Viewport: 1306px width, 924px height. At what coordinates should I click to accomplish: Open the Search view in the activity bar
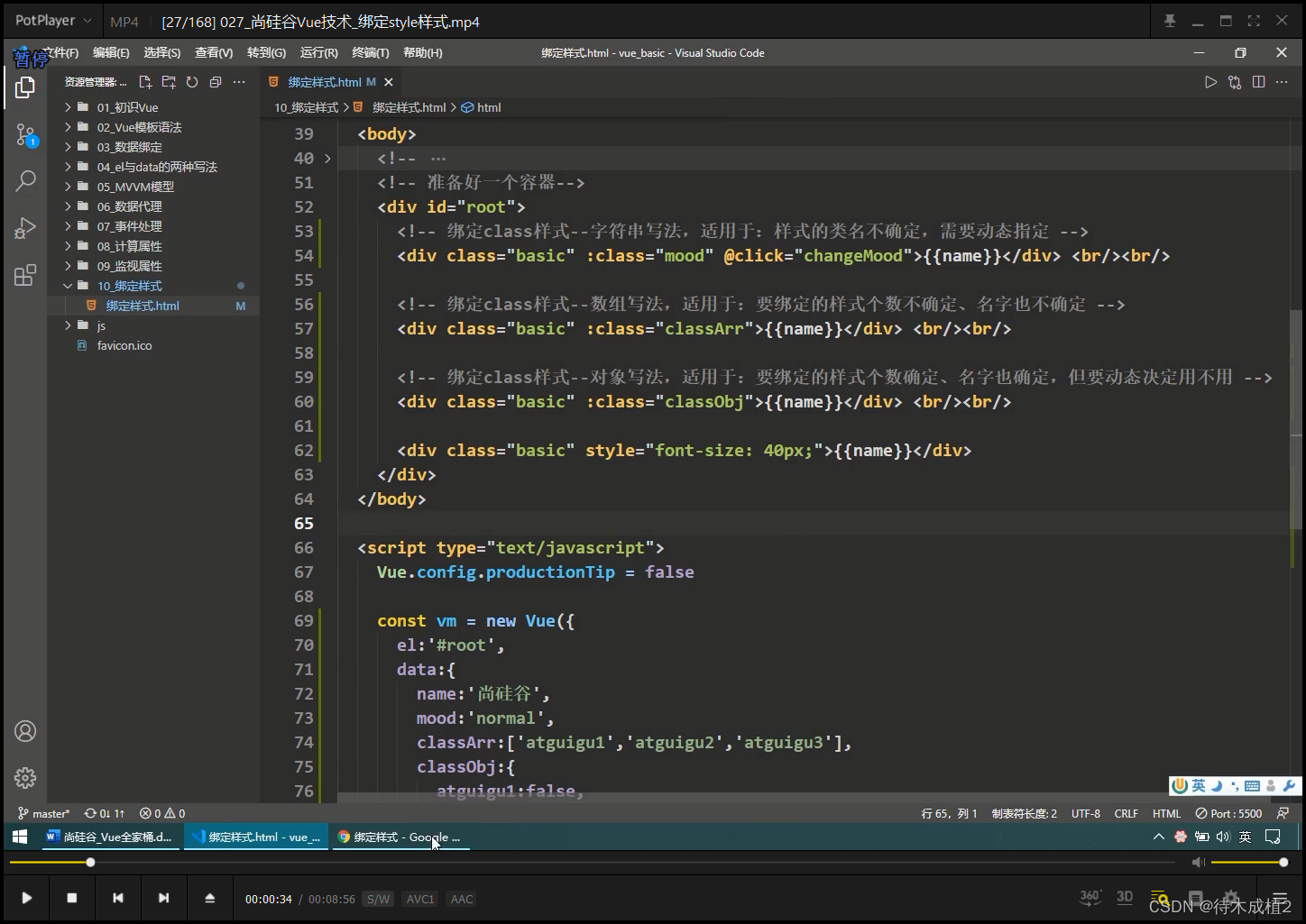tap(25, 181)
